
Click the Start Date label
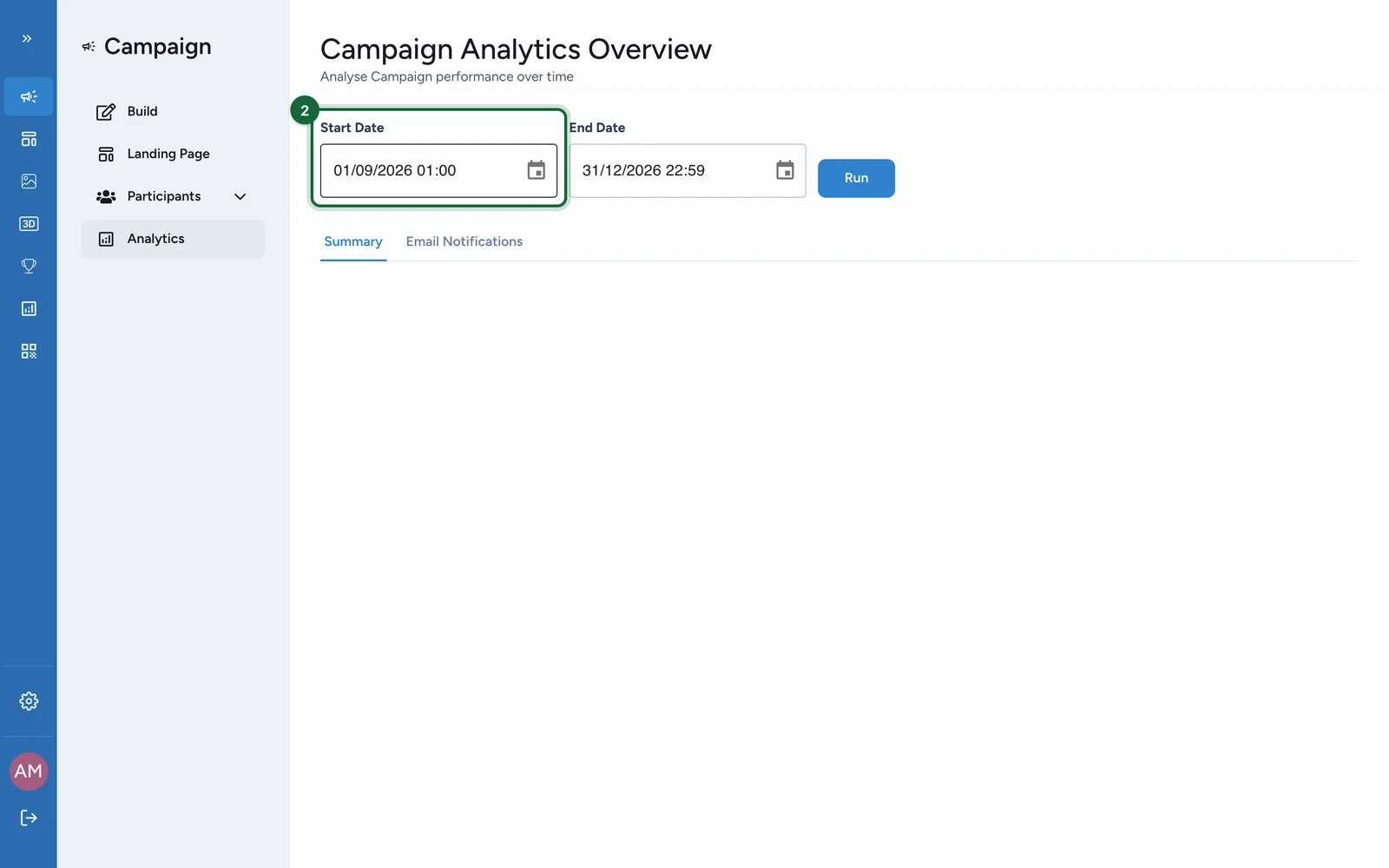click(x=352, y=128)
